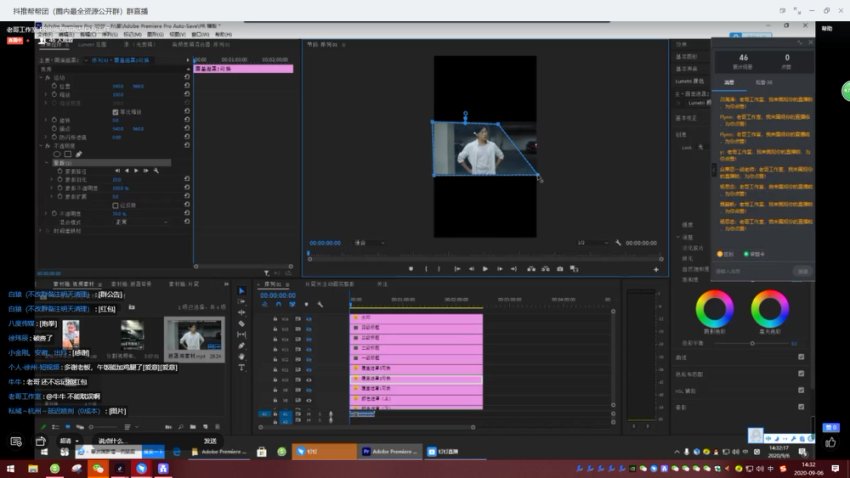Enable the mask Inverted checkbox
This screenshot has width=850, height=478.
tap(115, 205)
